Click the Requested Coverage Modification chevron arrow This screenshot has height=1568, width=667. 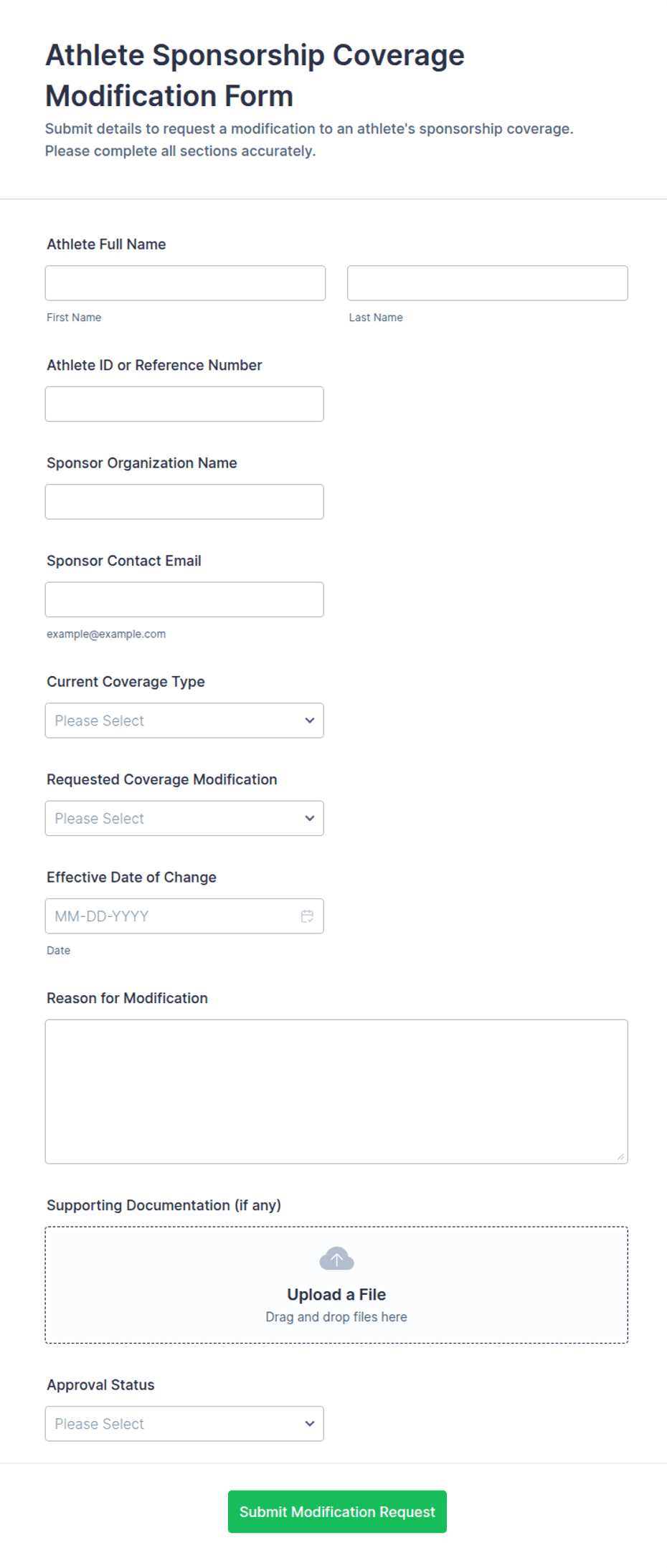coord(310,818)
